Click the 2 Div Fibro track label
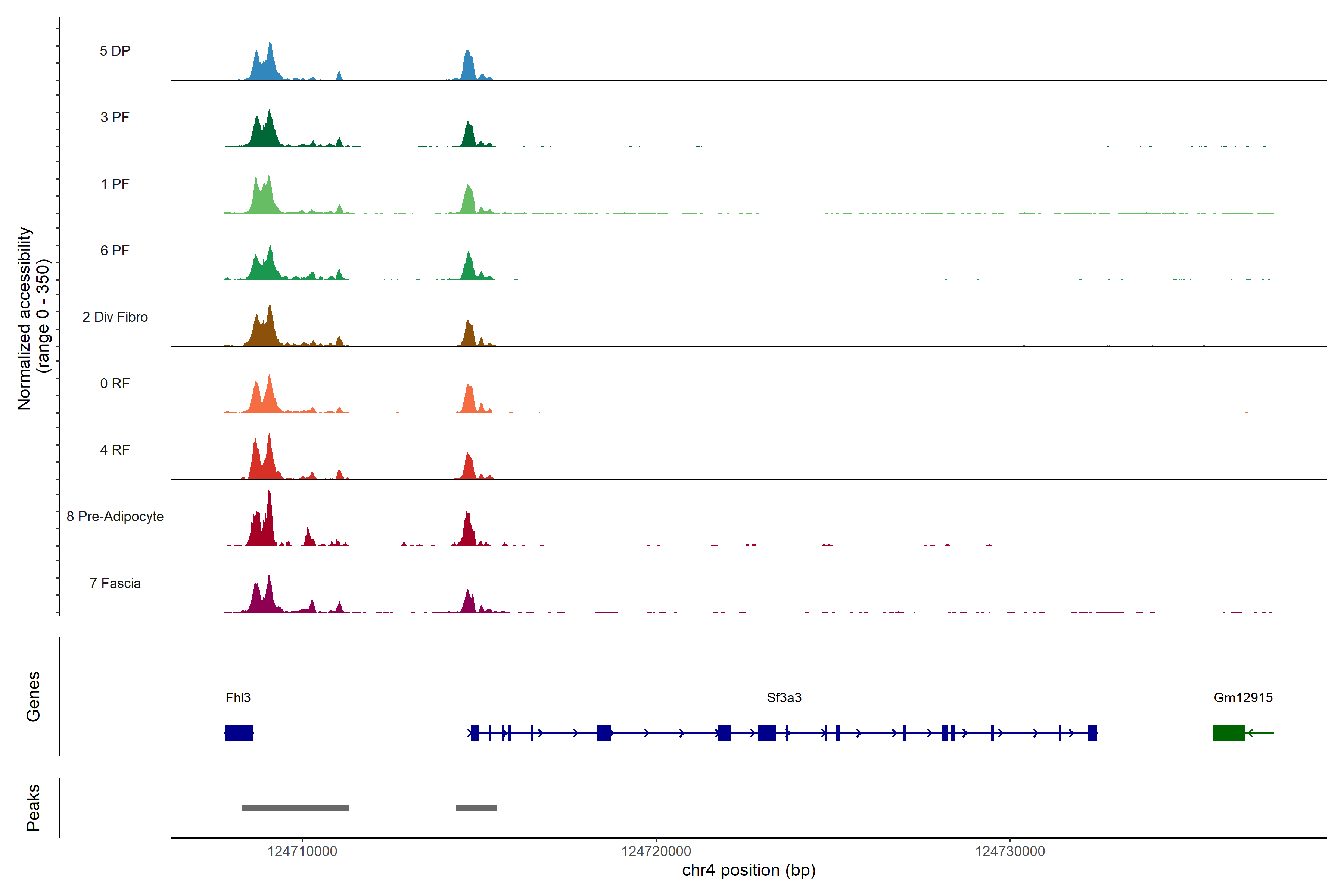This screenshot has width=1344, height=896. [115, 317]
